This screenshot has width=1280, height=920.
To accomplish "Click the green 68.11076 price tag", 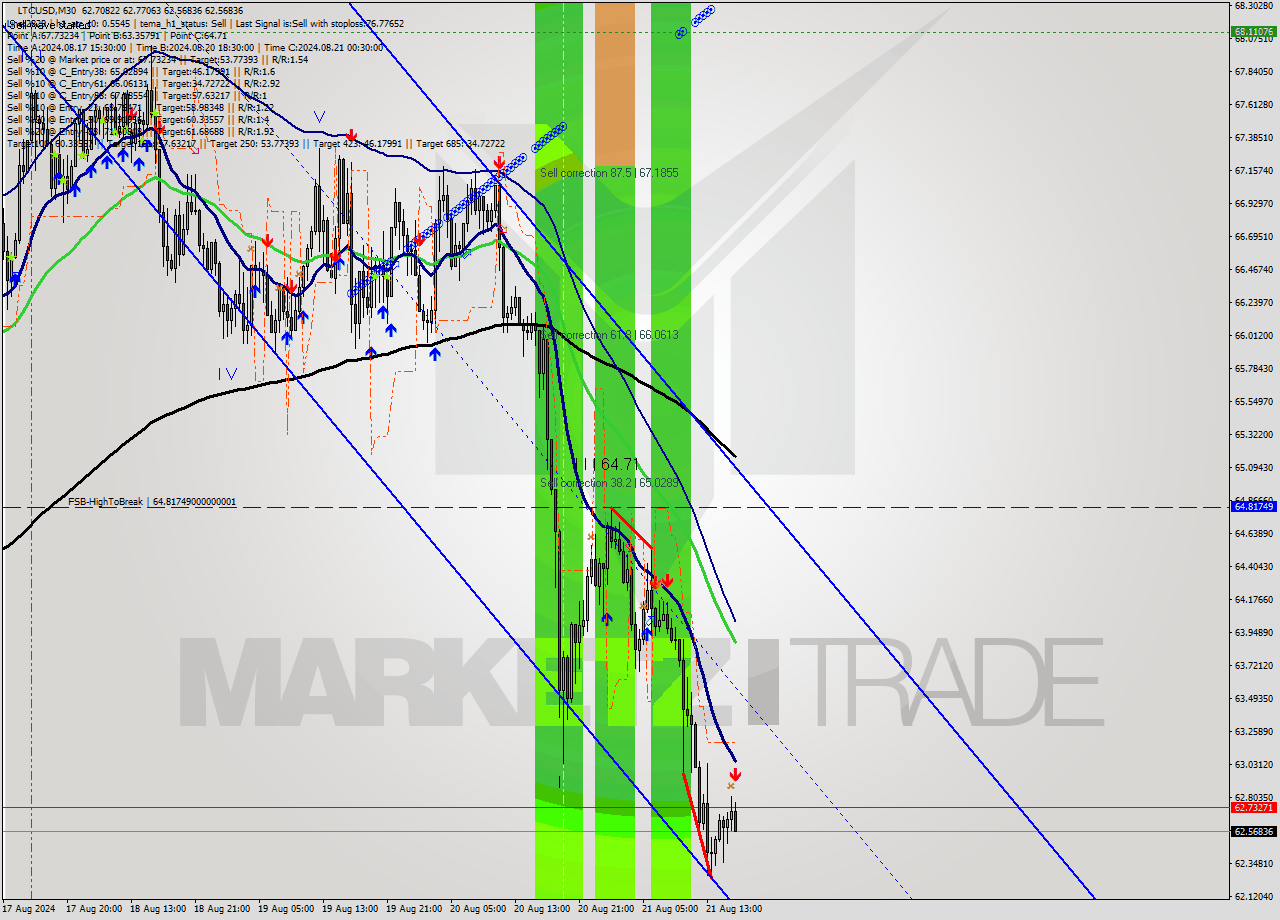I will tap(1253, 32).
